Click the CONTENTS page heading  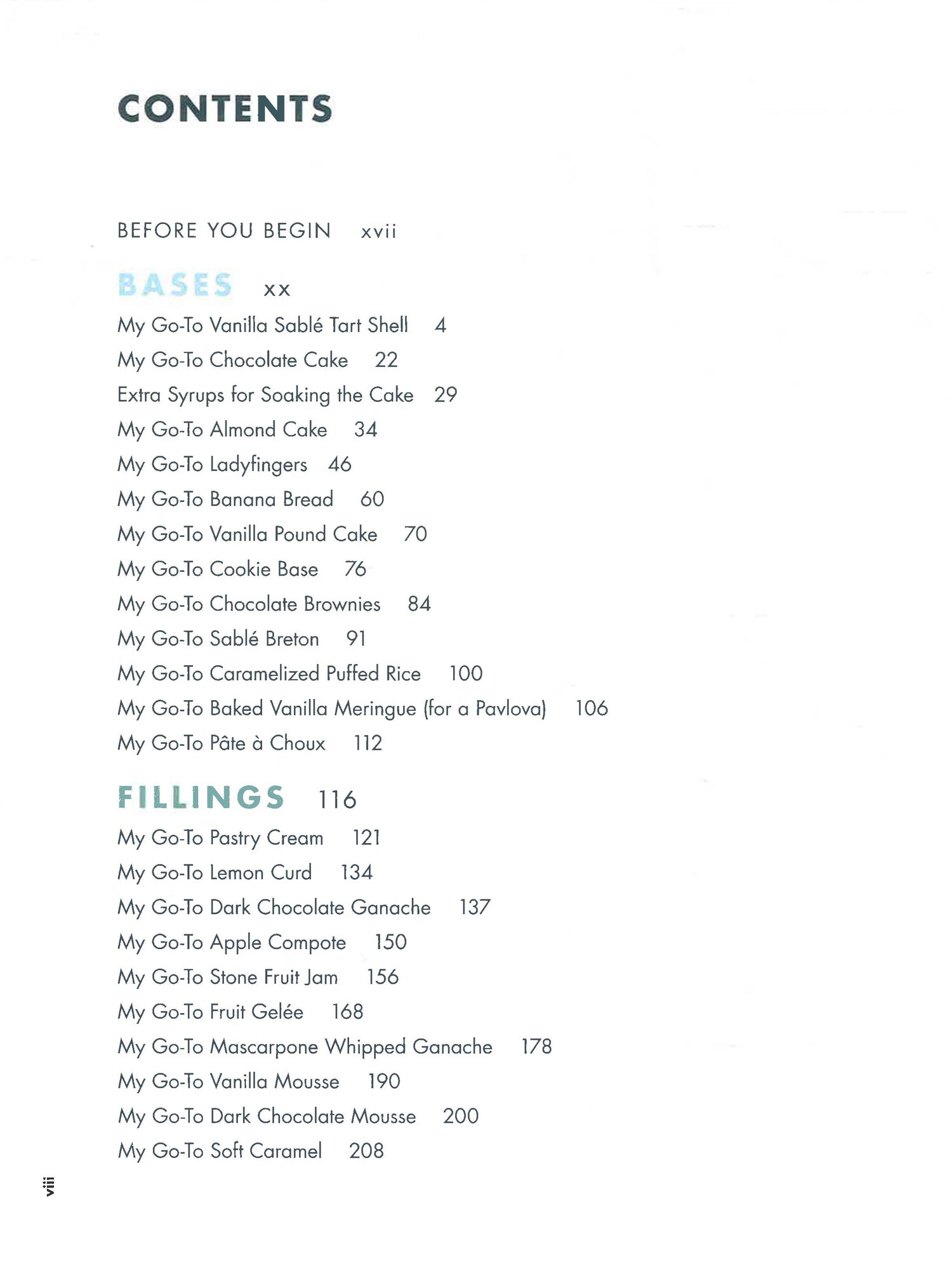click(225, 109)
